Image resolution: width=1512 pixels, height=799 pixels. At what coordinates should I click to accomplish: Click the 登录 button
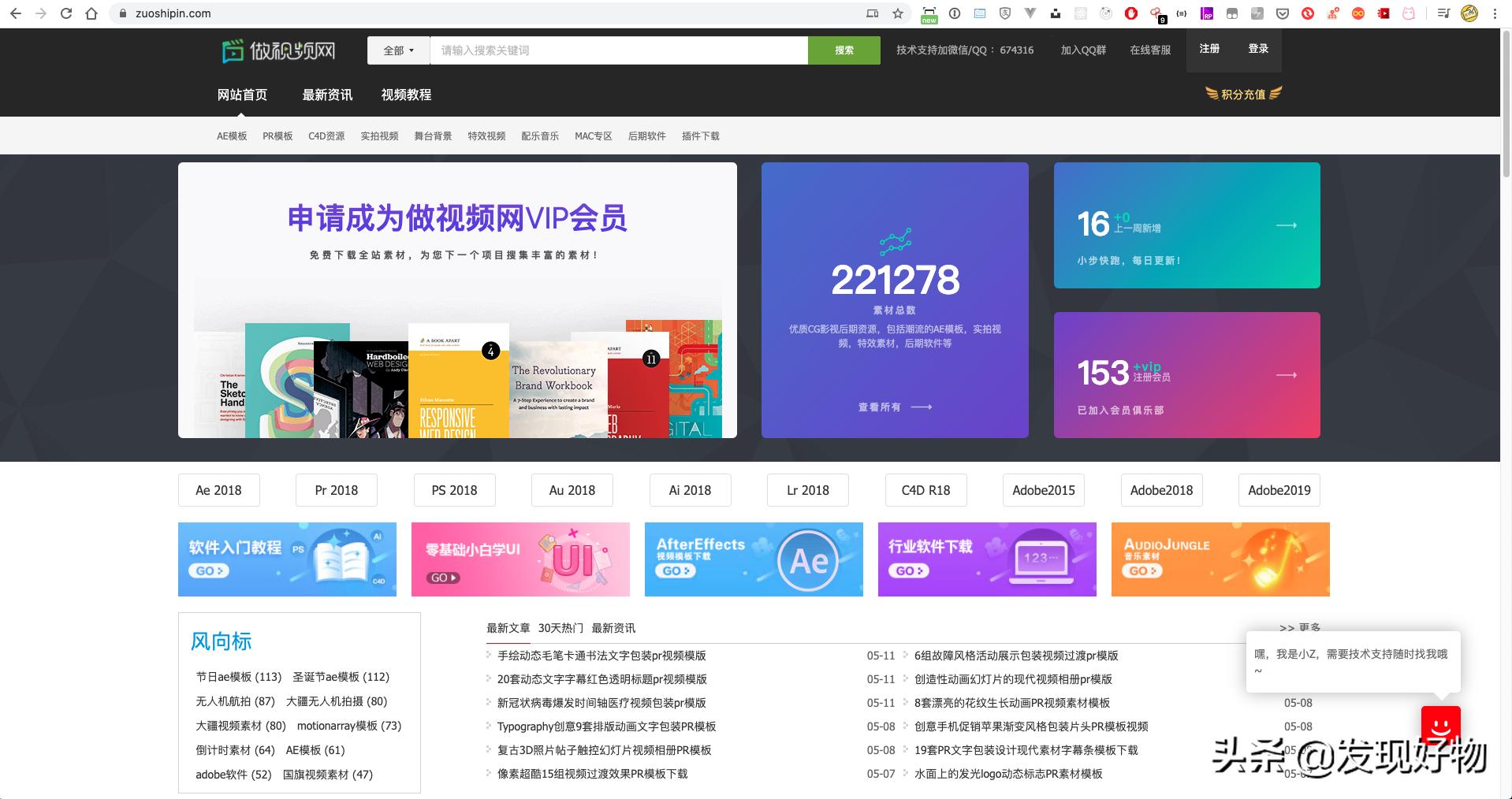1258,49
